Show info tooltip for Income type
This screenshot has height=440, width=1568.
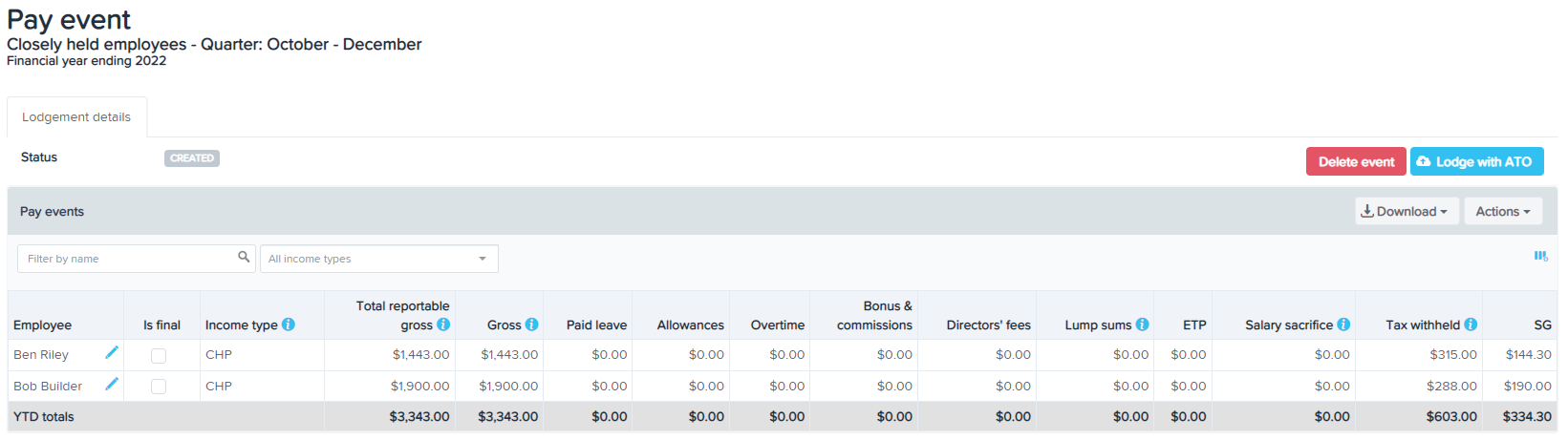point(289,325)
